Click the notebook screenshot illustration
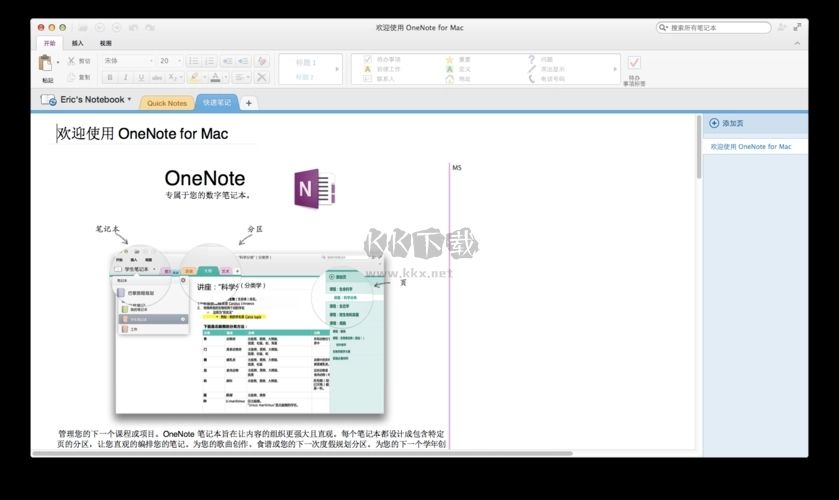This screenshot has height=500, width=839. click(249, 332)
